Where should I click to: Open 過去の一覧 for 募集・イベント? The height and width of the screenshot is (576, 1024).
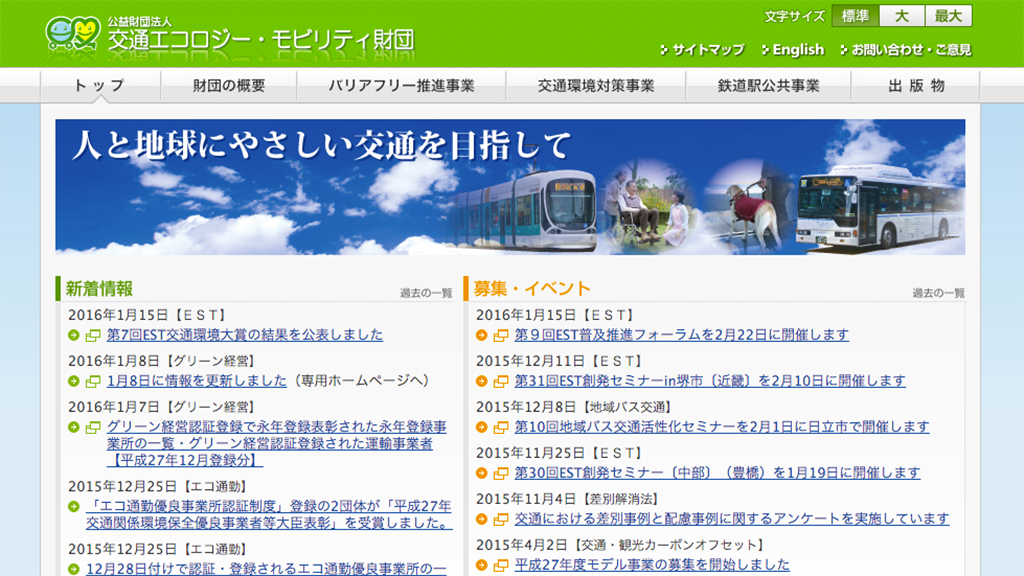(938, 293)
